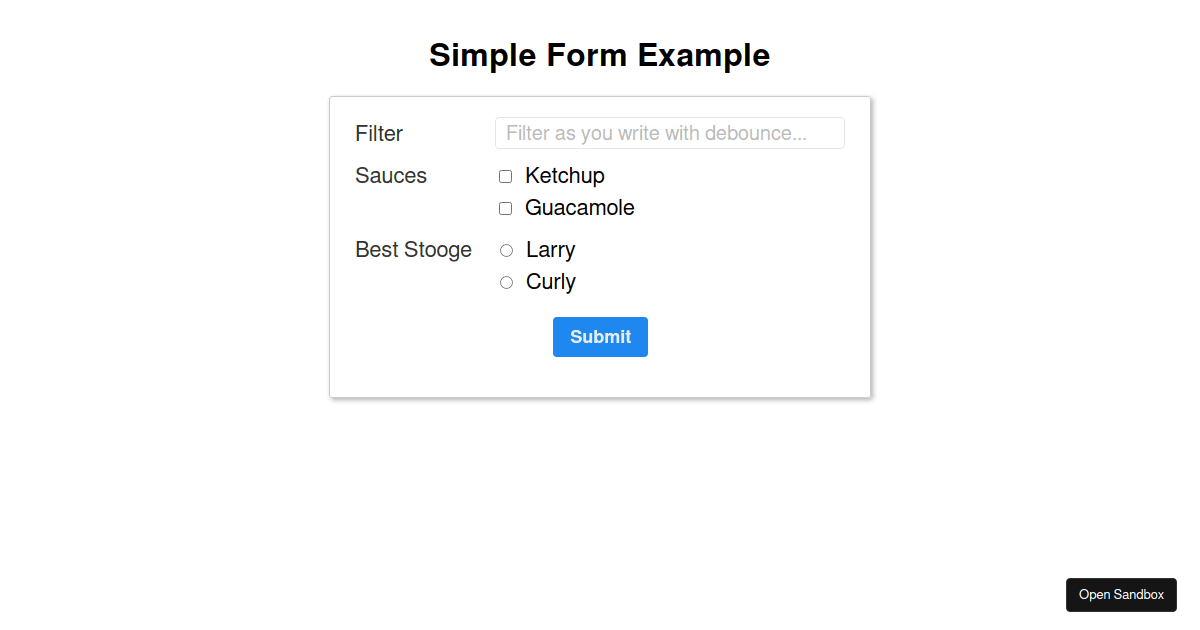
Task: Click the Sauces label
Action: tap(391, 176)
